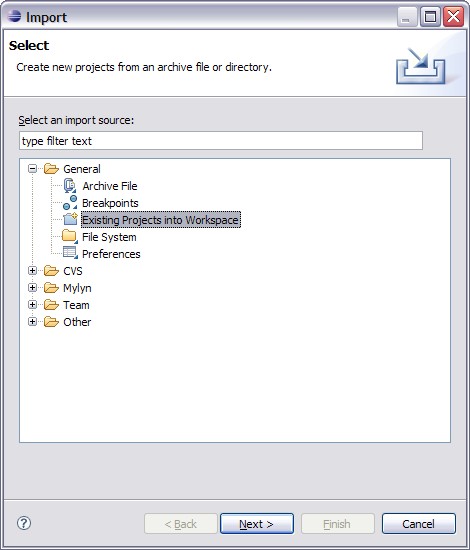This screenshot has height=550, width=470.
Task: Maximize the Import dialog window
Action: [430, 16]
